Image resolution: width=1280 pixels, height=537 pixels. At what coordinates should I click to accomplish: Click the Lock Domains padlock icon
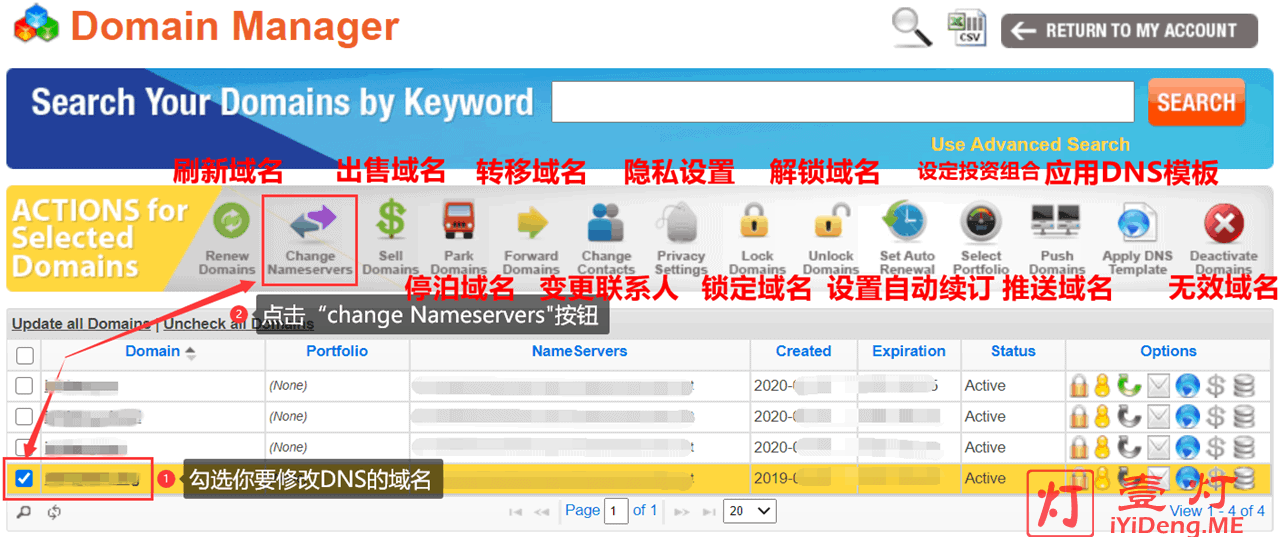click(x=756, y=221)
